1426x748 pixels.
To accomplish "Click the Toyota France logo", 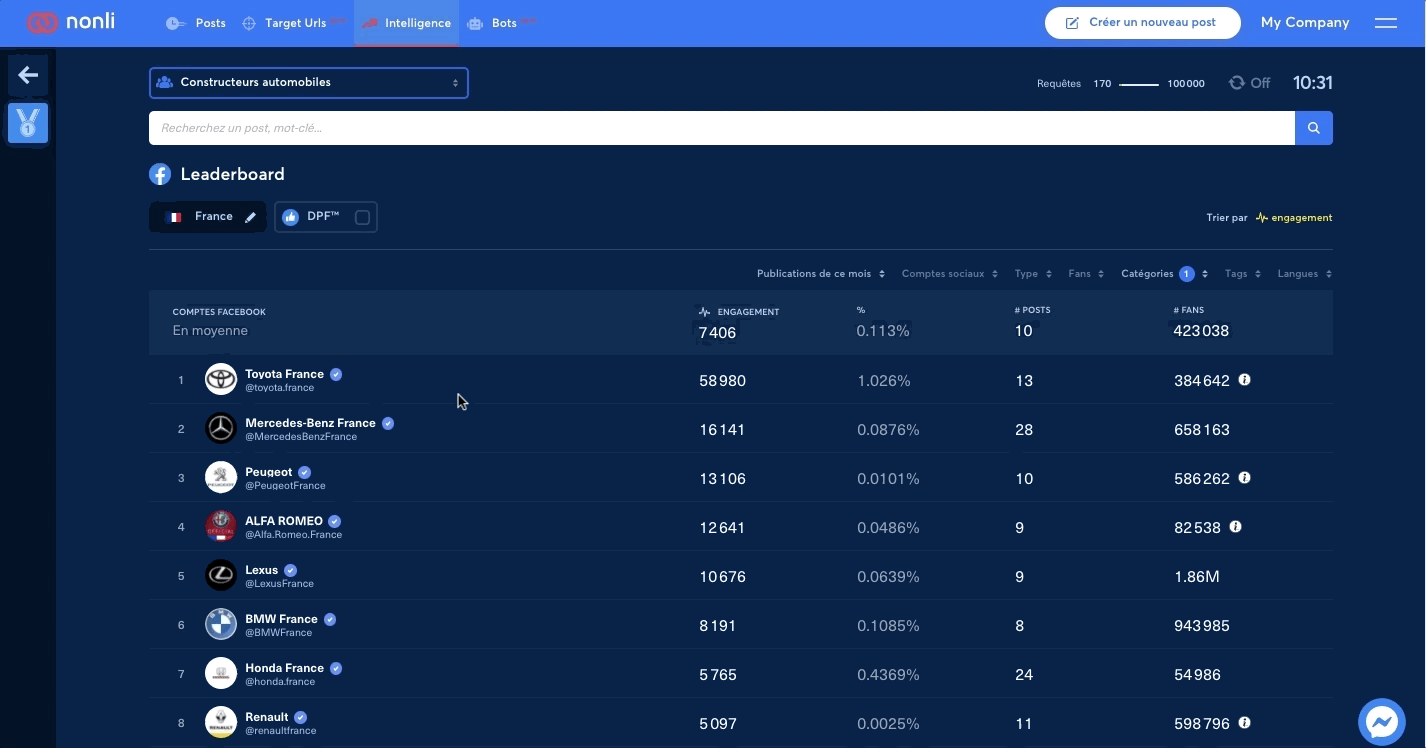I will click(x=221, y=380).
